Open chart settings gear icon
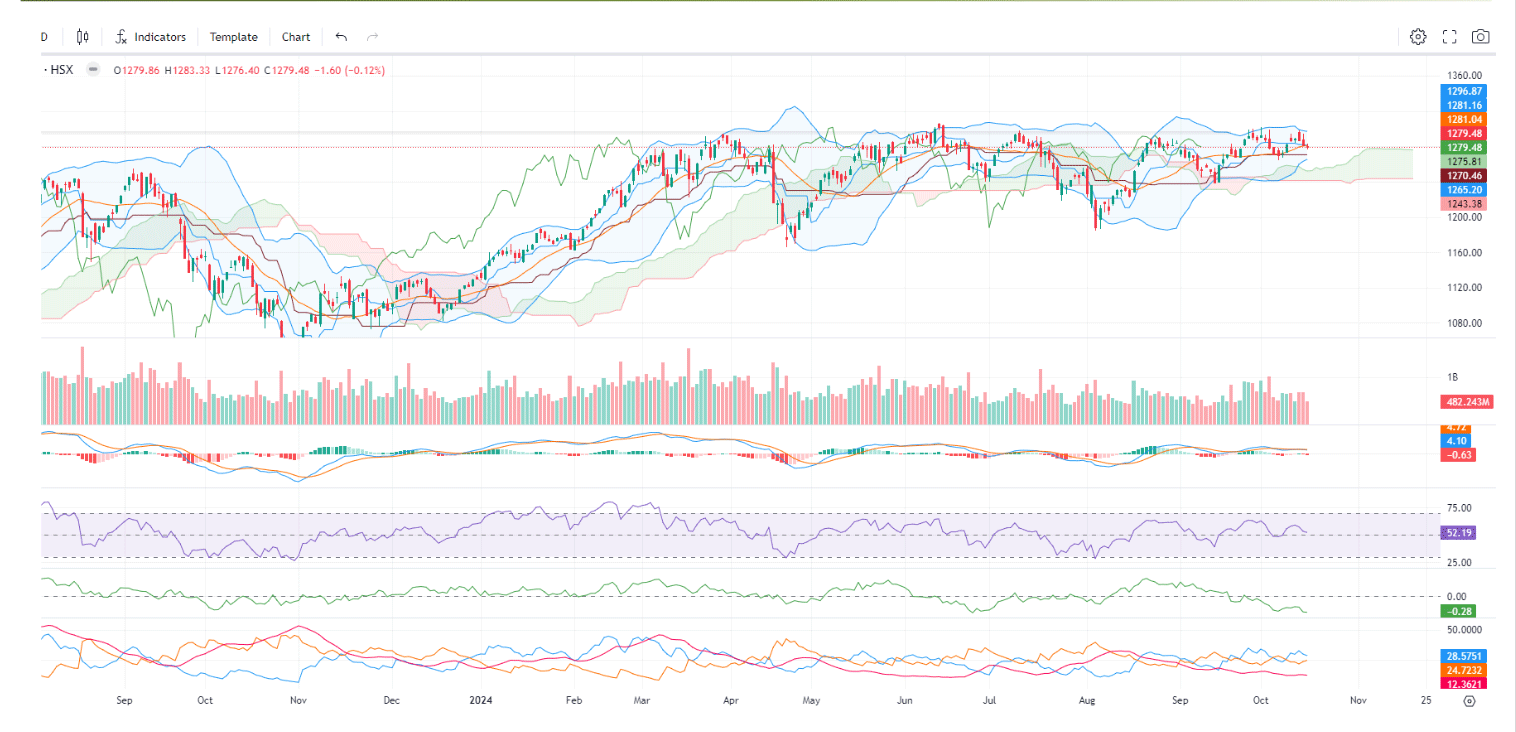Screen dimensions: 1516x732 click(x=1418, y=37)
